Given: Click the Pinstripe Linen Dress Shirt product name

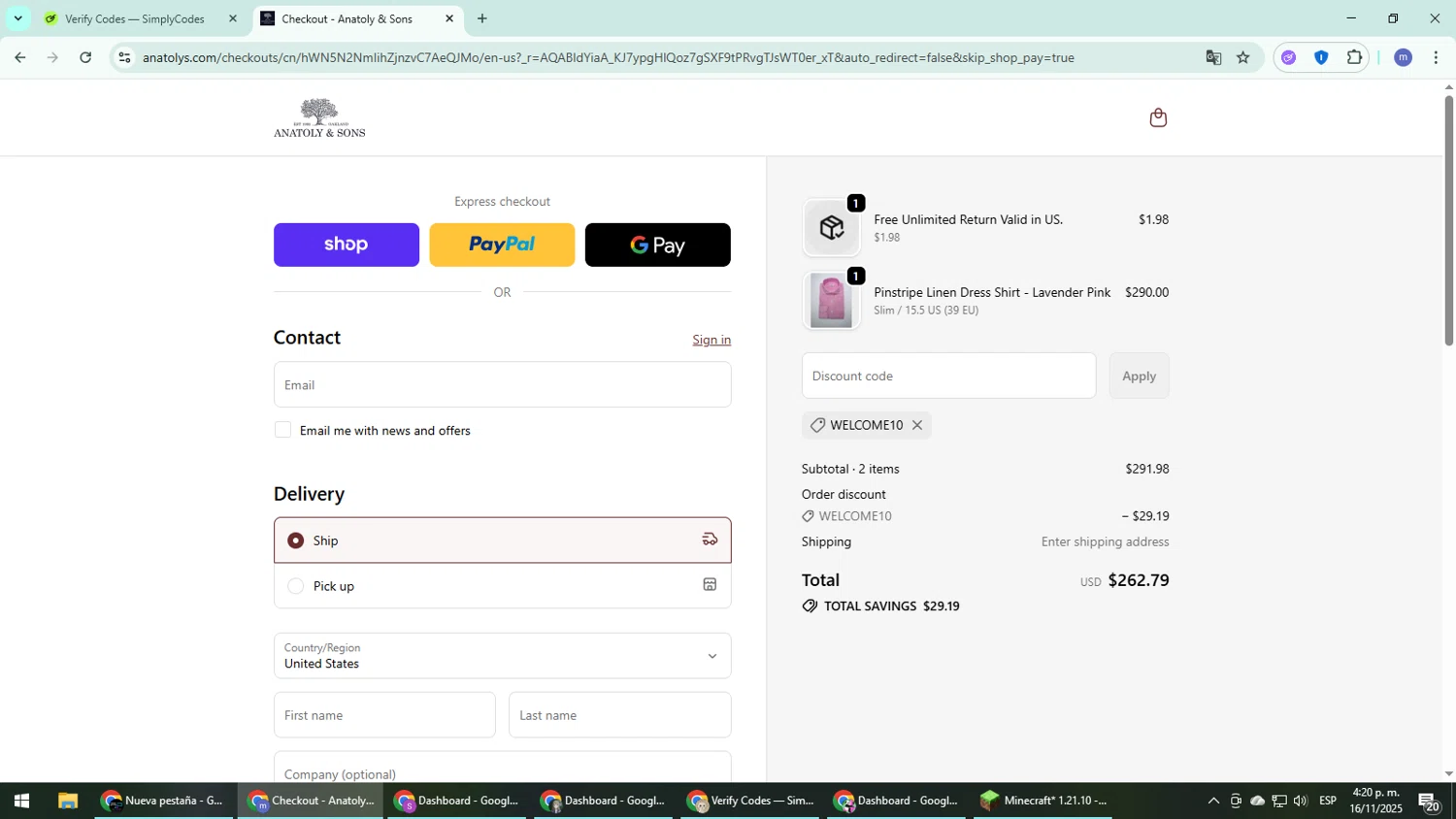Looking at the screenshot, I should (992, 292).
